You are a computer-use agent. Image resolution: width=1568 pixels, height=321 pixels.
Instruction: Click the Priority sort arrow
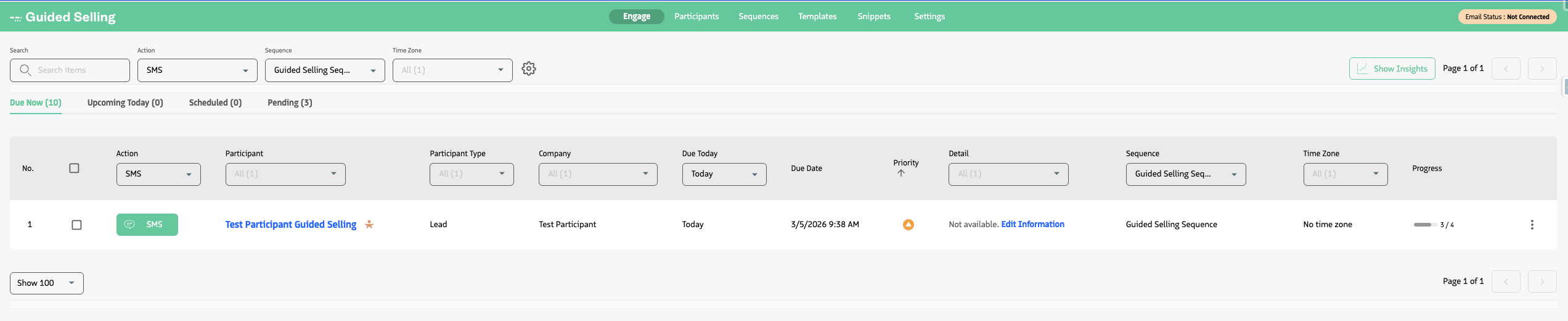coord(901,173)
